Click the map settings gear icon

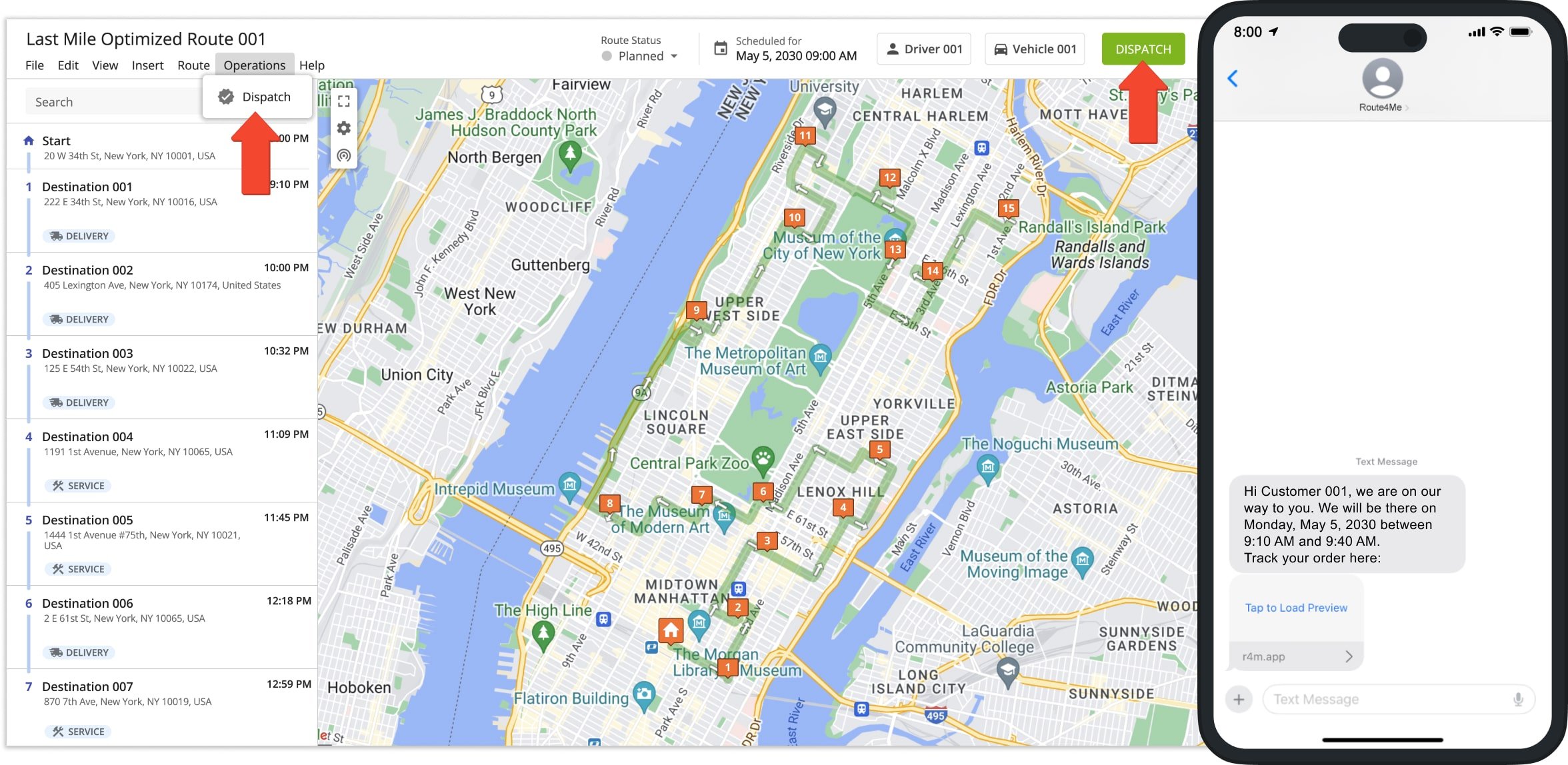point(343,128)
